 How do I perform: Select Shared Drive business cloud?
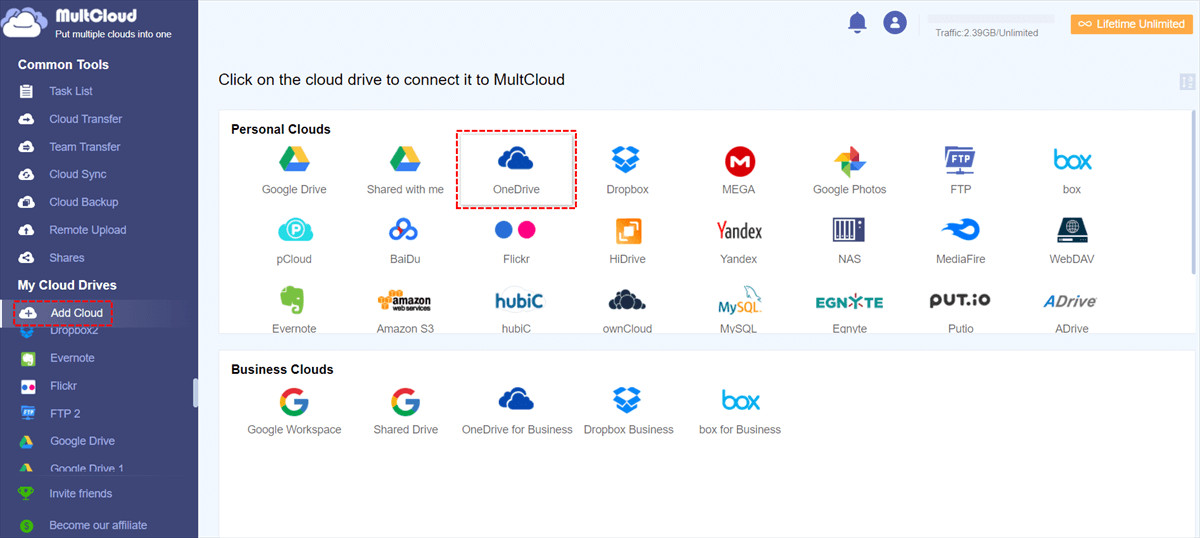(405, 411)
